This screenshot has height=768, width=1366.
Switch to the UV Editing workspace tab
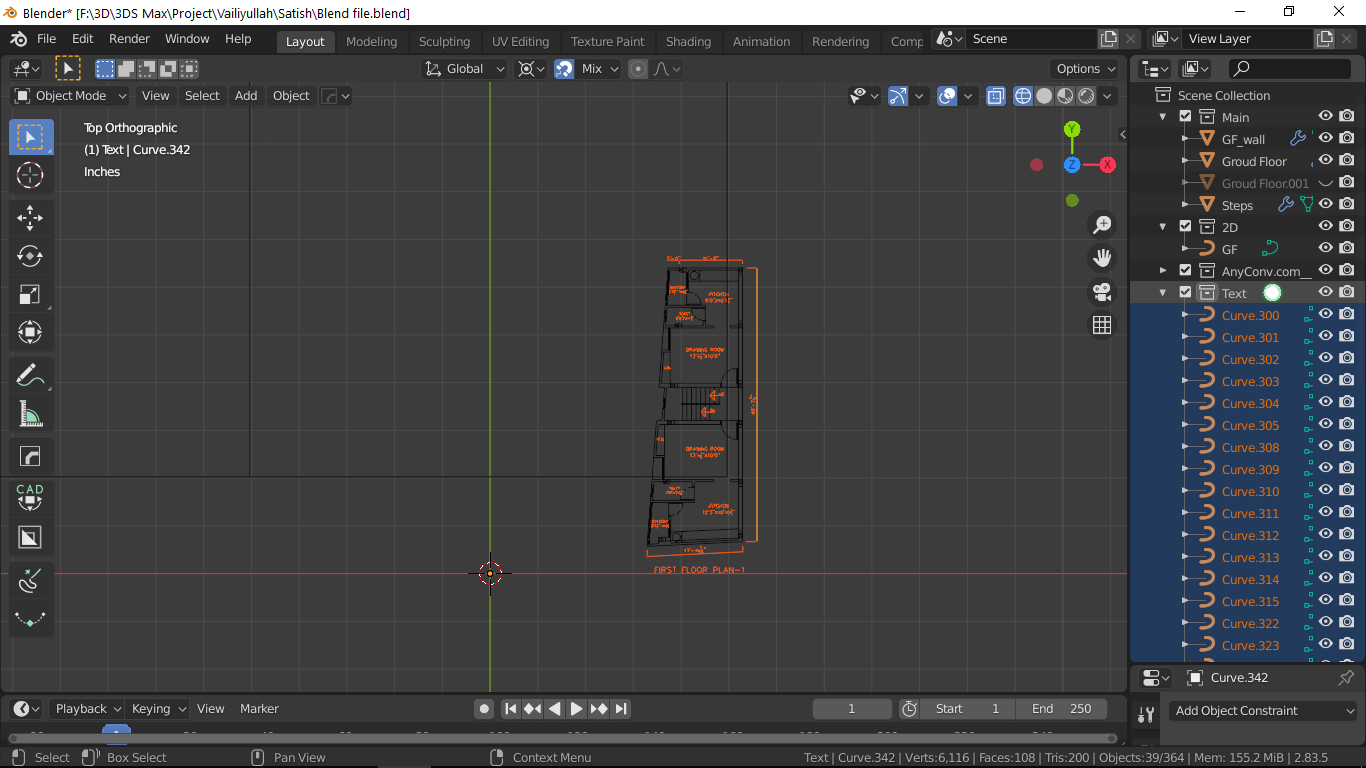click(520, 41)
